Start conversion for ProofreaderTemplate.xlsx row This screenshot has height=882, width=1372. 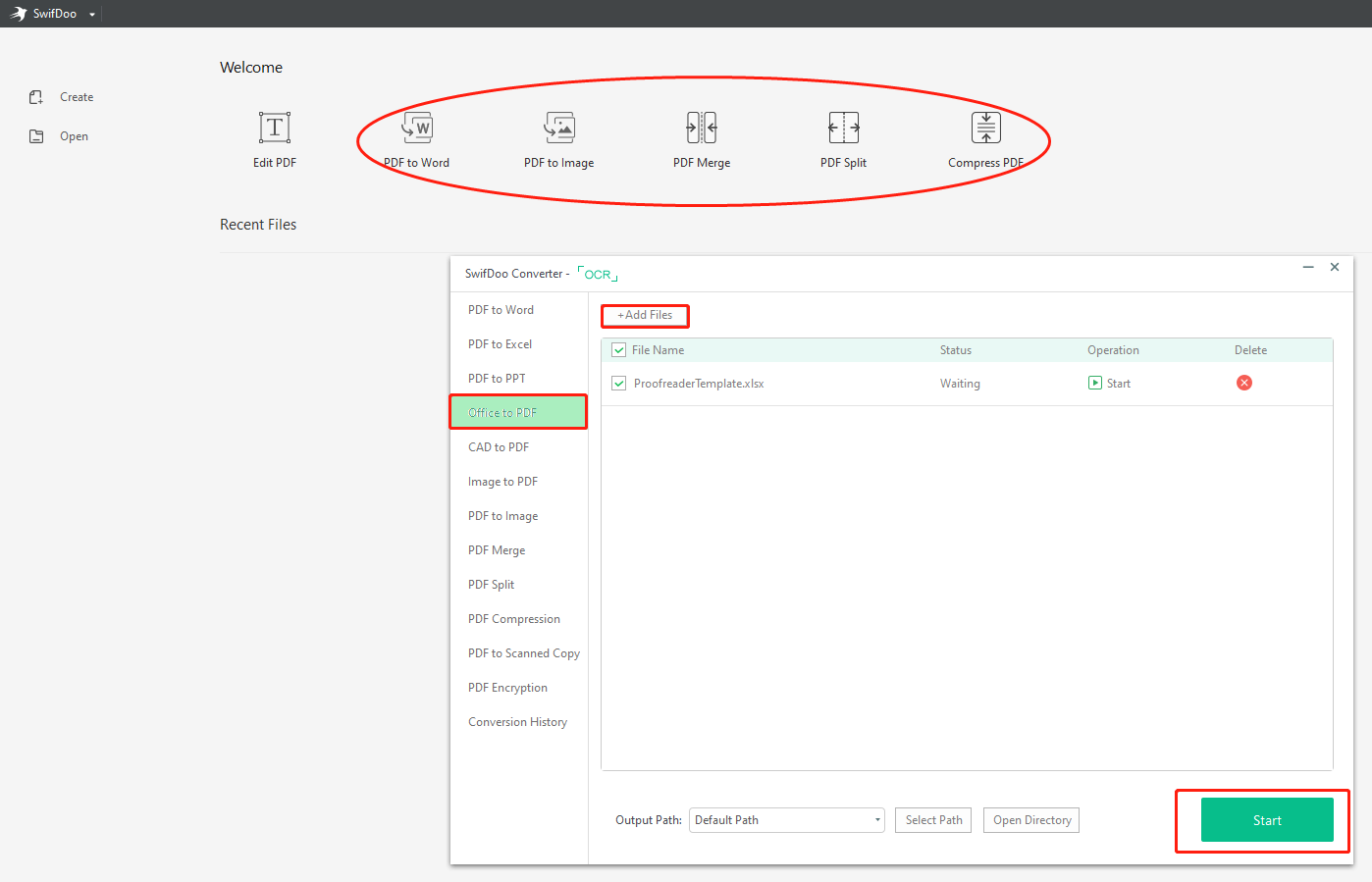1110,384
